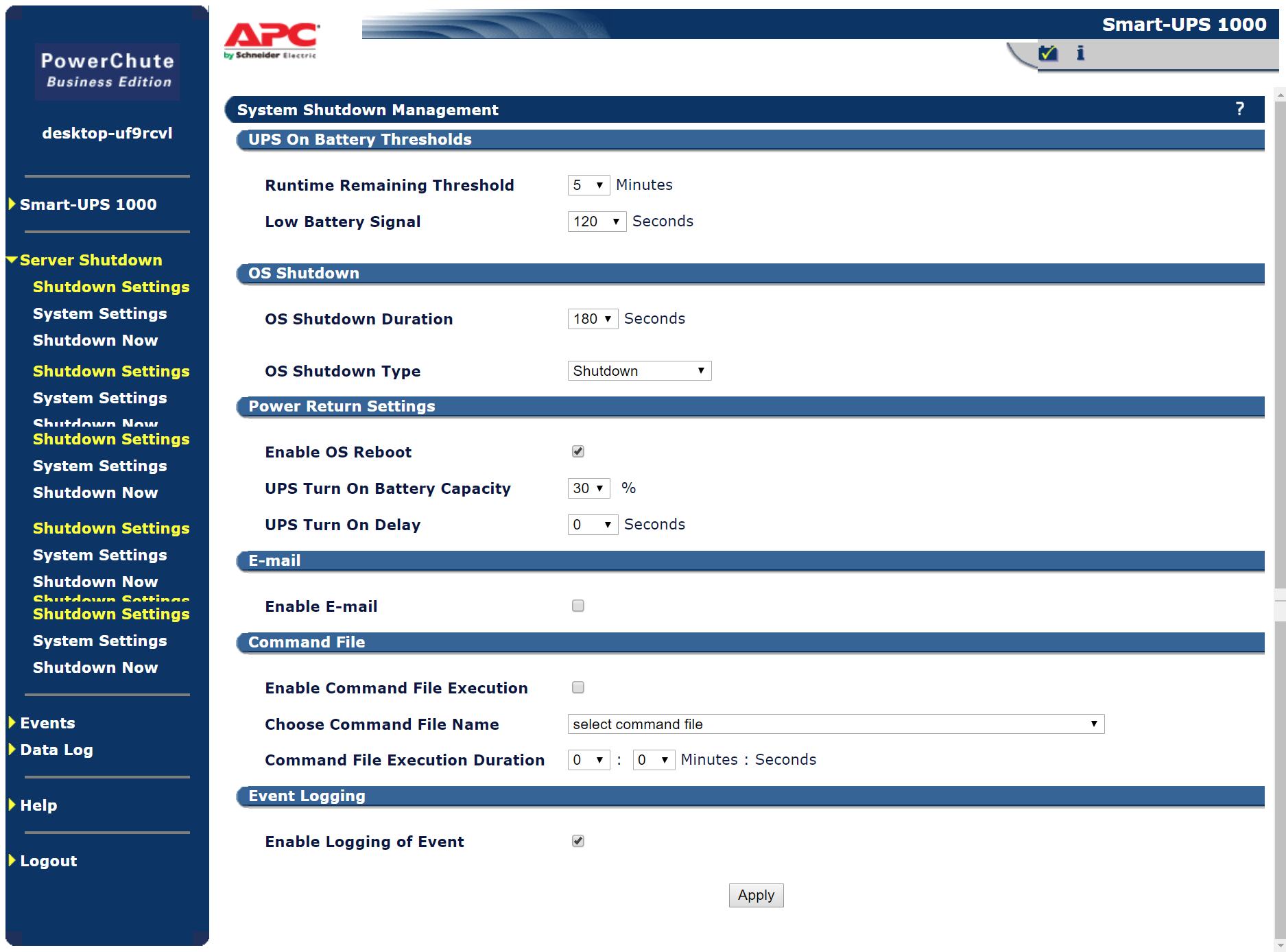
Task: Click the 'OS Shutdown' section header
Action: coord(304,273)
